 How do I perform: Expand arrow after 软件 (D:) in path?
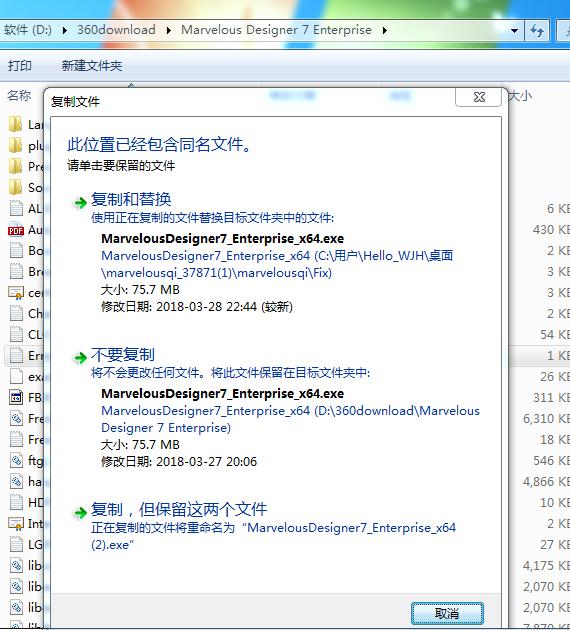(65, 30)
